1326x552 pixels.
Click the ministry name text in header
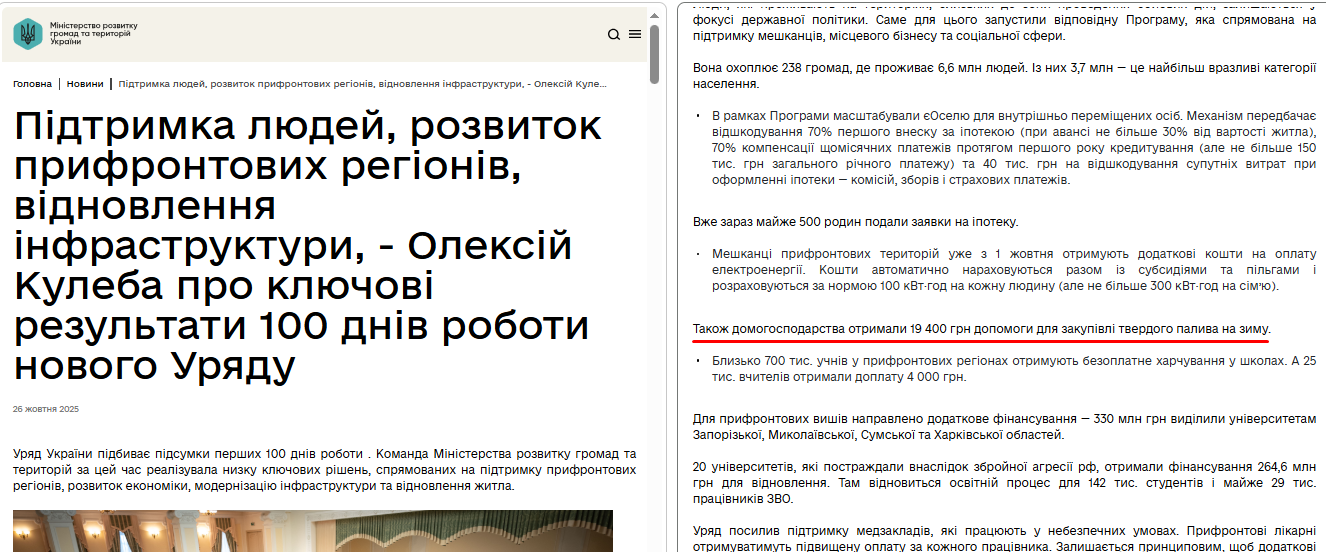[x=93, y=32]
